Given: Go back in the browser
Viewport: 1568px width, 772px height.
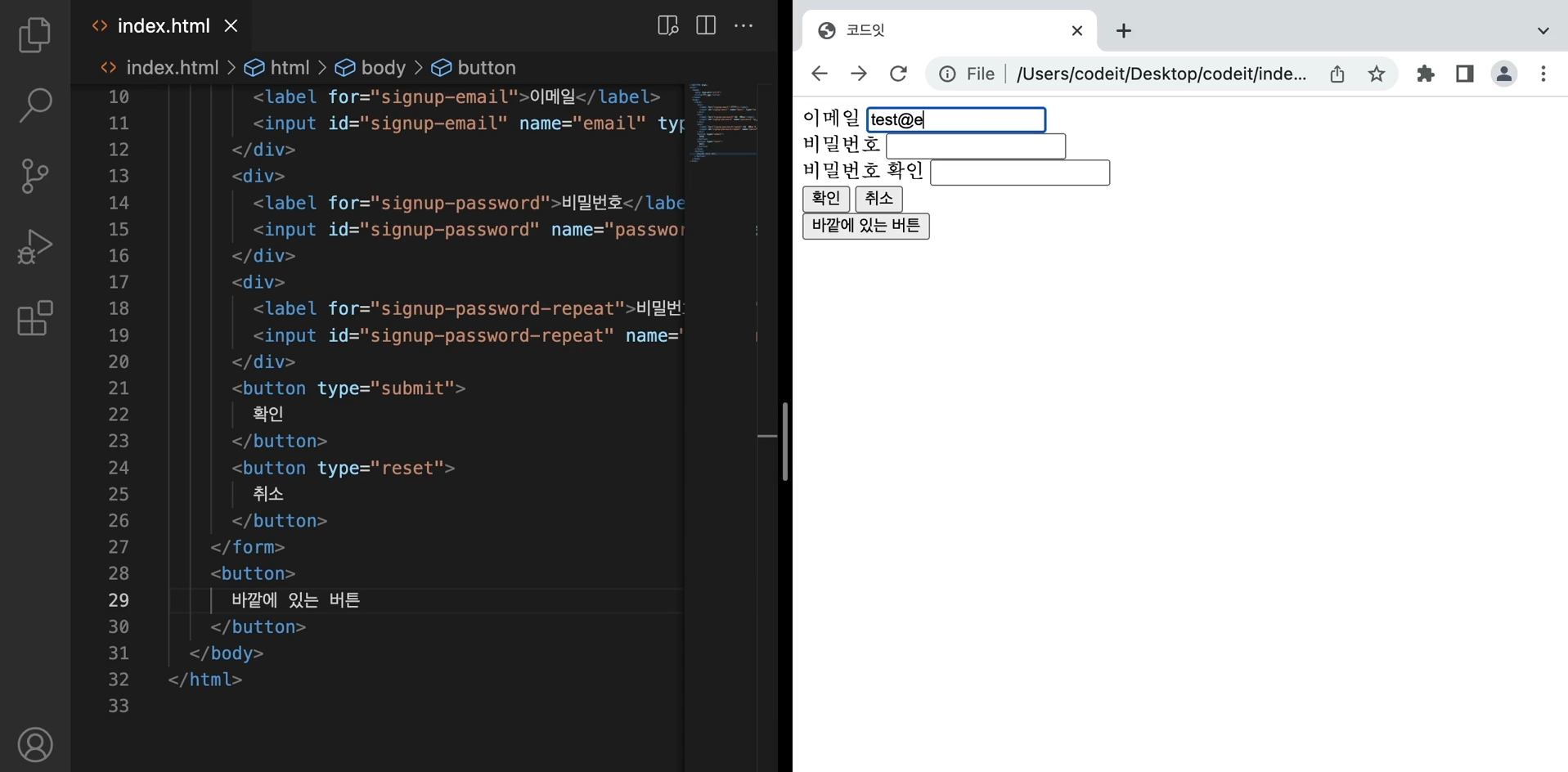Looking at the screenshot, I should [x=819, y=74].
